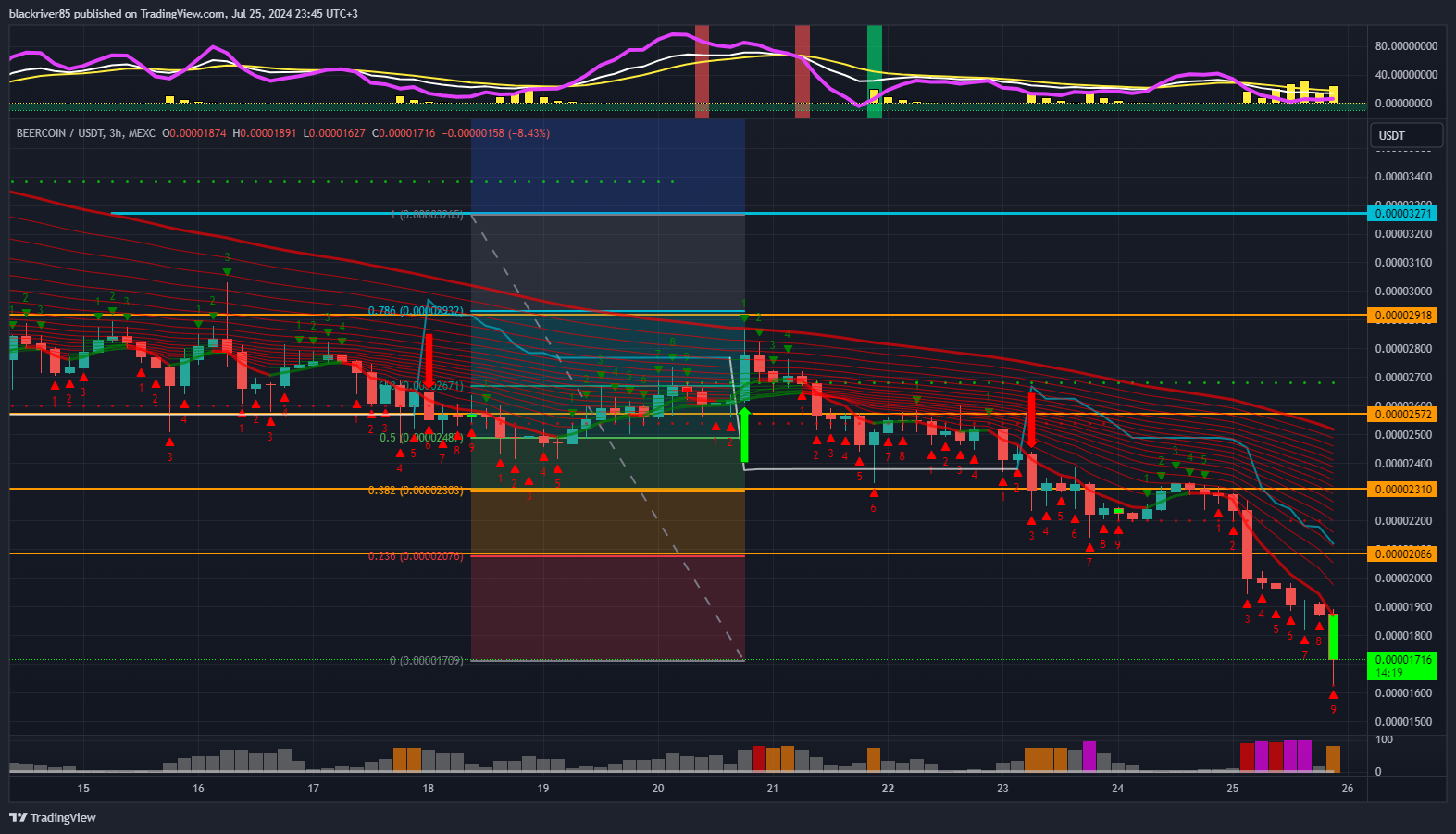Click date label 15 on time axis

click(83, 789)
